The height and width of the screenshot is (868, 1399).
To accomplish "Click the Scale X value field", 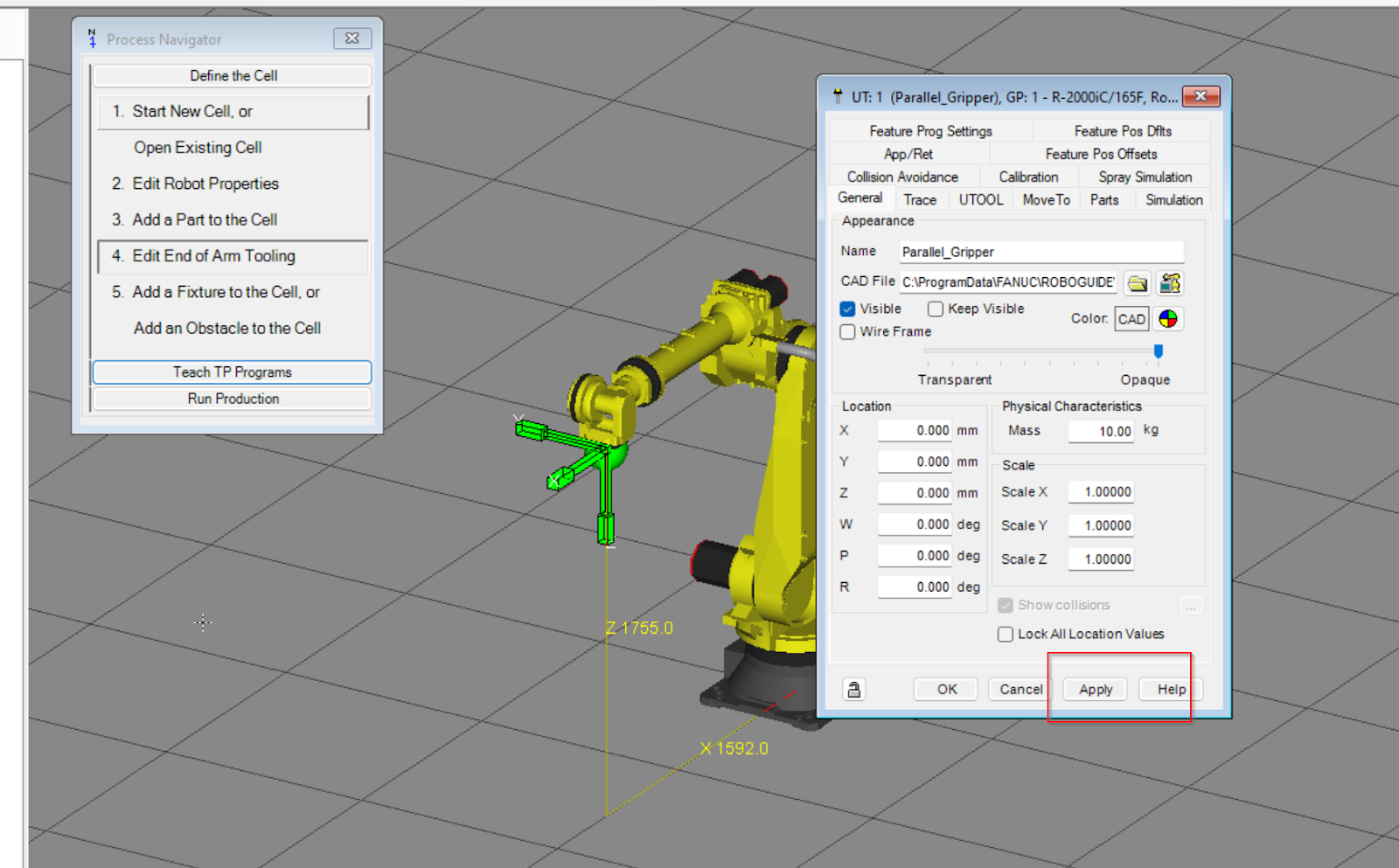I will tap(1101, 492).
